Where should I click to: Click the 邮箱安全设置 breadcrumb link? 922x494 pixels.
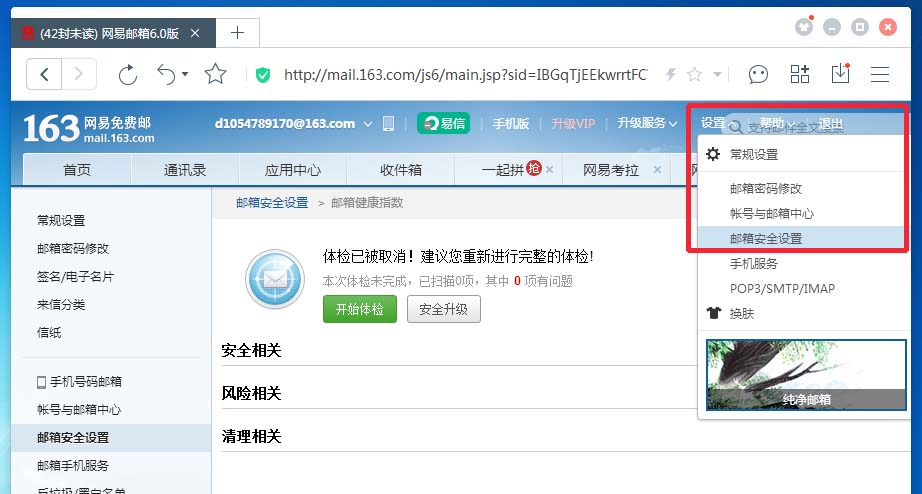[x=272, y=202]
